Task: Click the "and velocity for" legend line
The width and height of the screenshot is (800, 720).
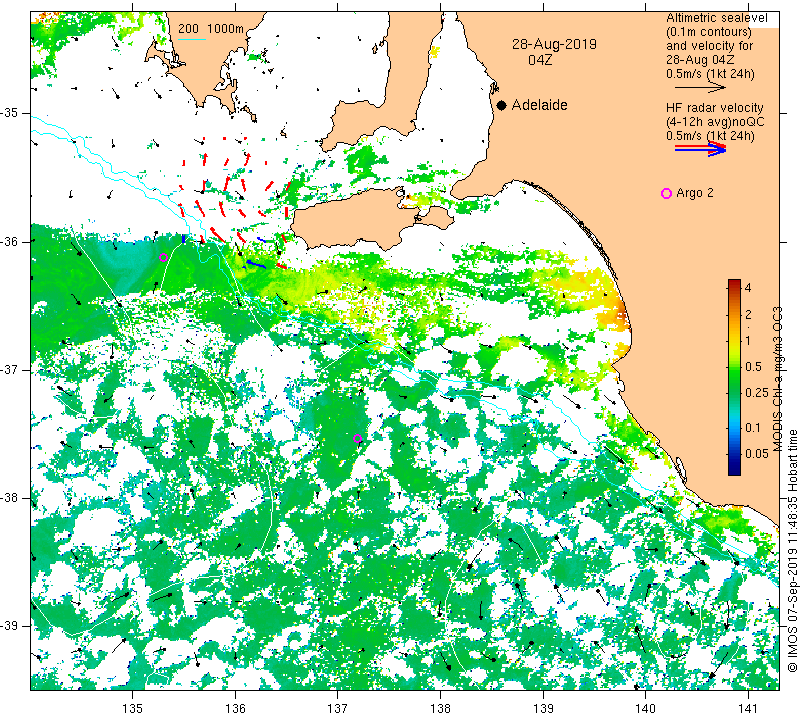Action: (709, 45)
